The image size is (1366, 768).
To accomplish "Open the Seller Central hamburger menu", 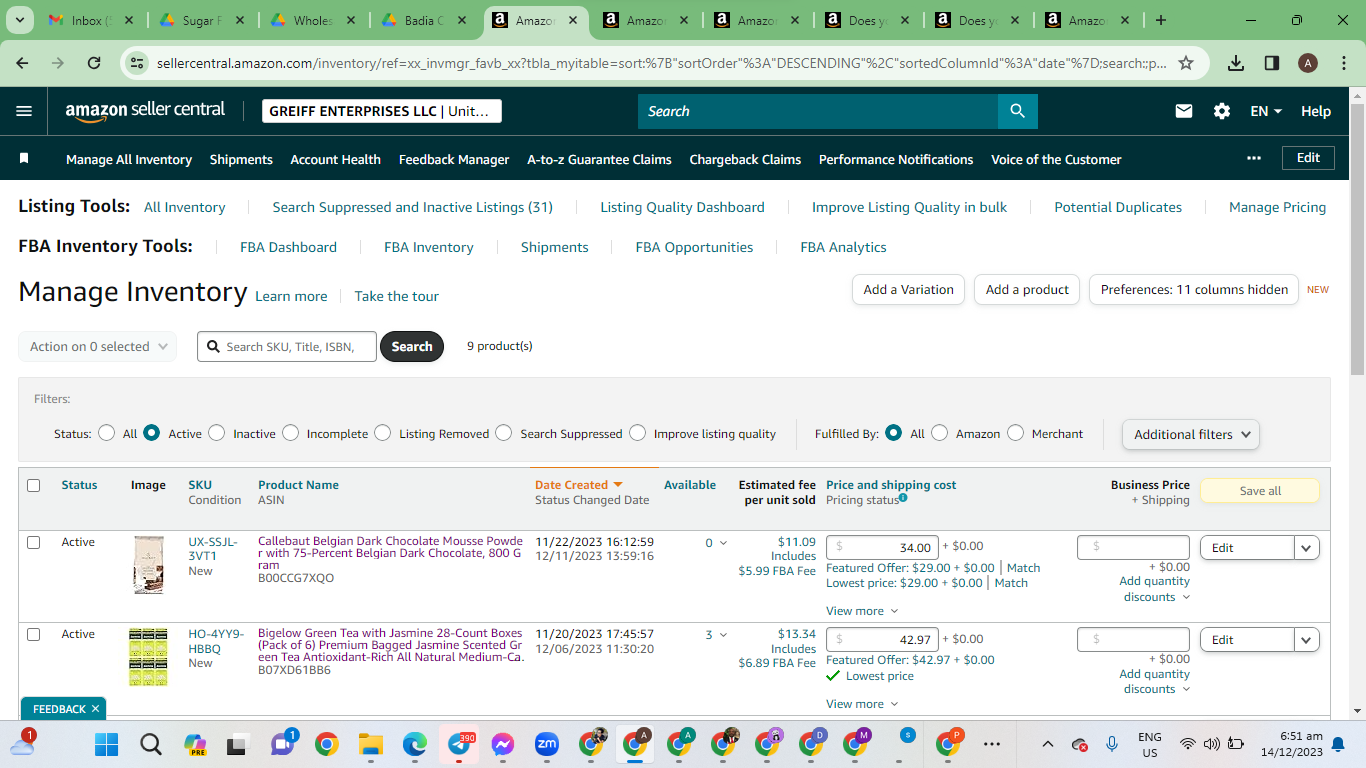I will 24,111.
